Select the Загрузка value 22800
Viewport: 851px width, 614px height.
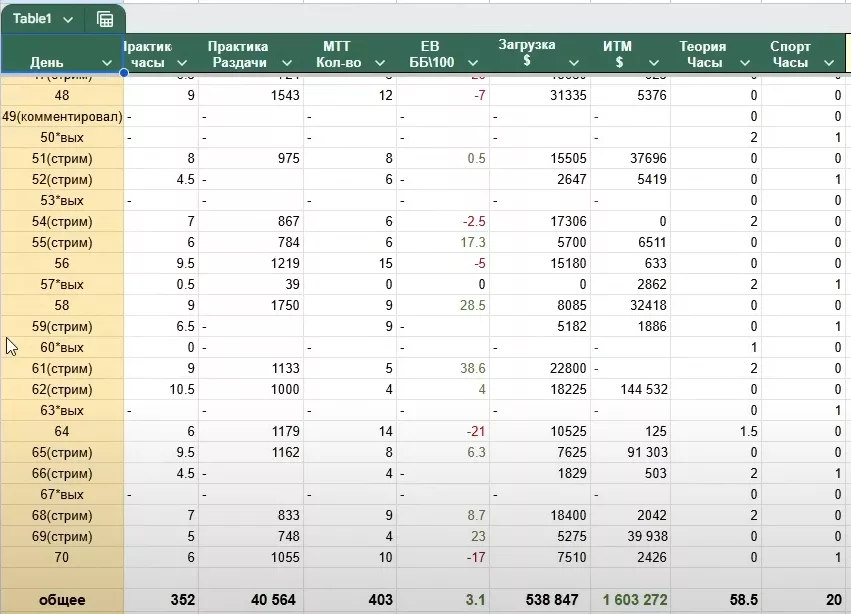[568, 368]
